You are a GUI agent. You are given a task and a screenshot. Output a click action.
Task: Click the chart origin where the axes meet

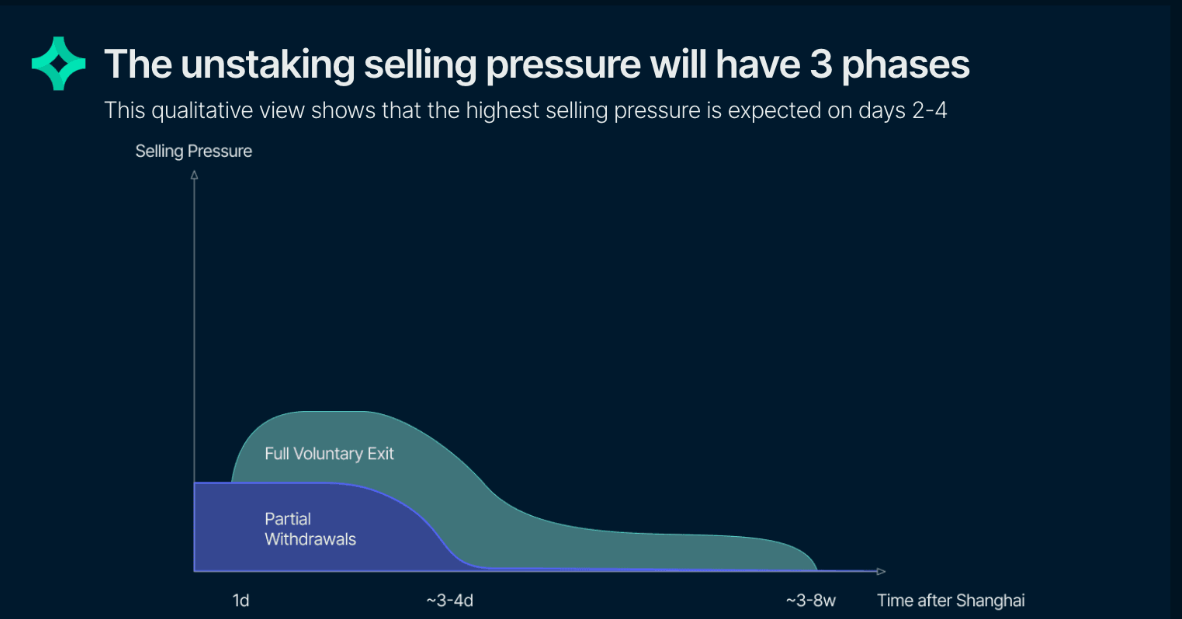tap(194, 571)
